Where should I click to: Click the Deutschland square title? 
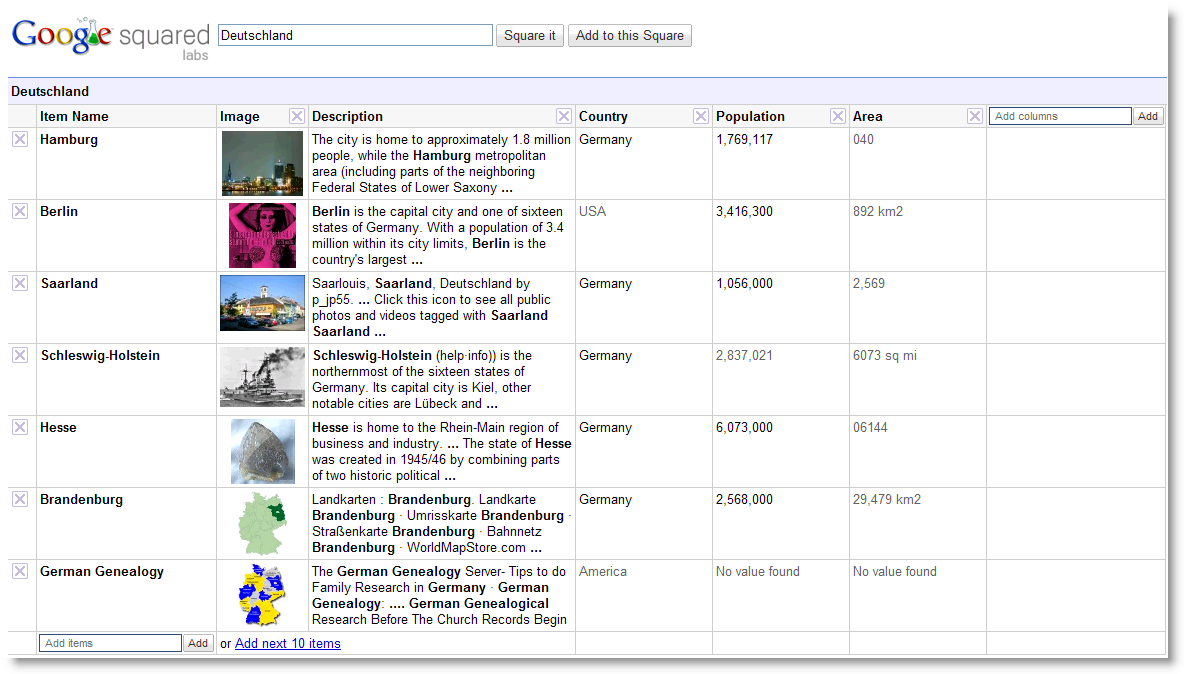50,91
